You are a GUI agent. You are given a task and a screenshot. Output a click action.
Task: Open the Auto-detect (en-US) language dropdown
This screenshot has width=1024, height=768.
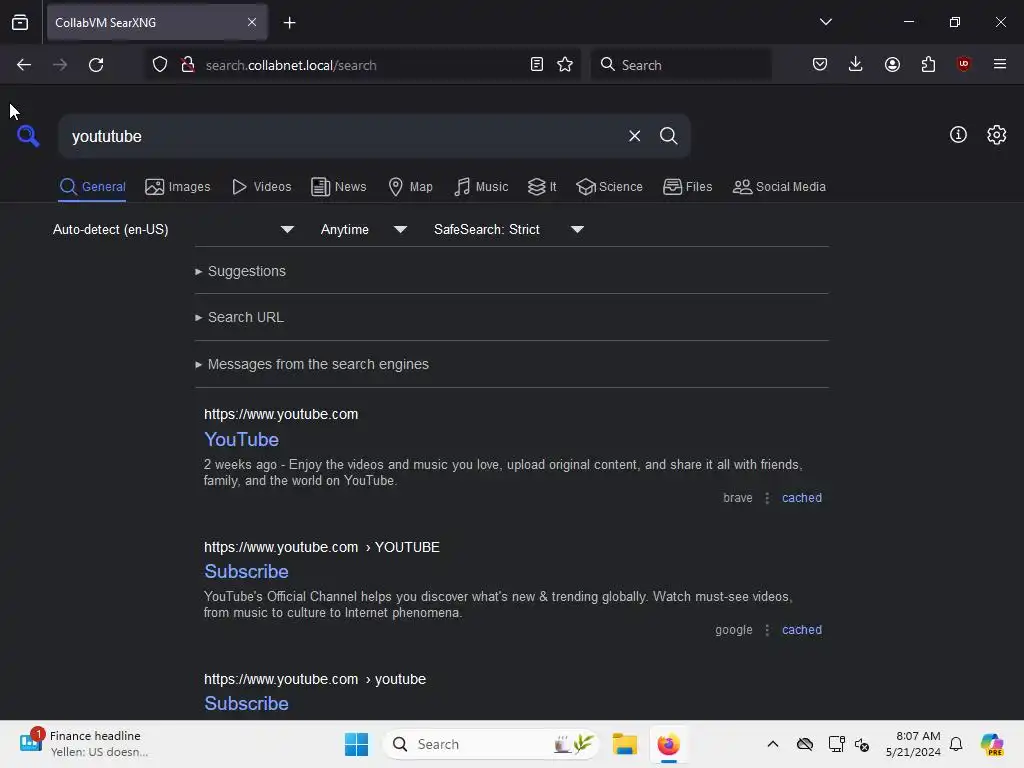click(173, 229)
